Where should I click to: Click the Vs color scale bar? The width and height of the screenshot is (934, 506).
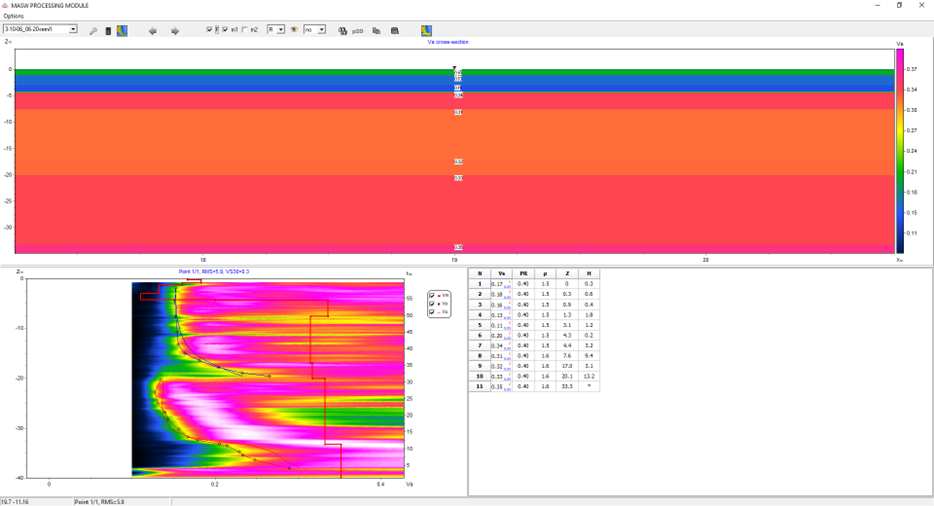pos(900,150)
